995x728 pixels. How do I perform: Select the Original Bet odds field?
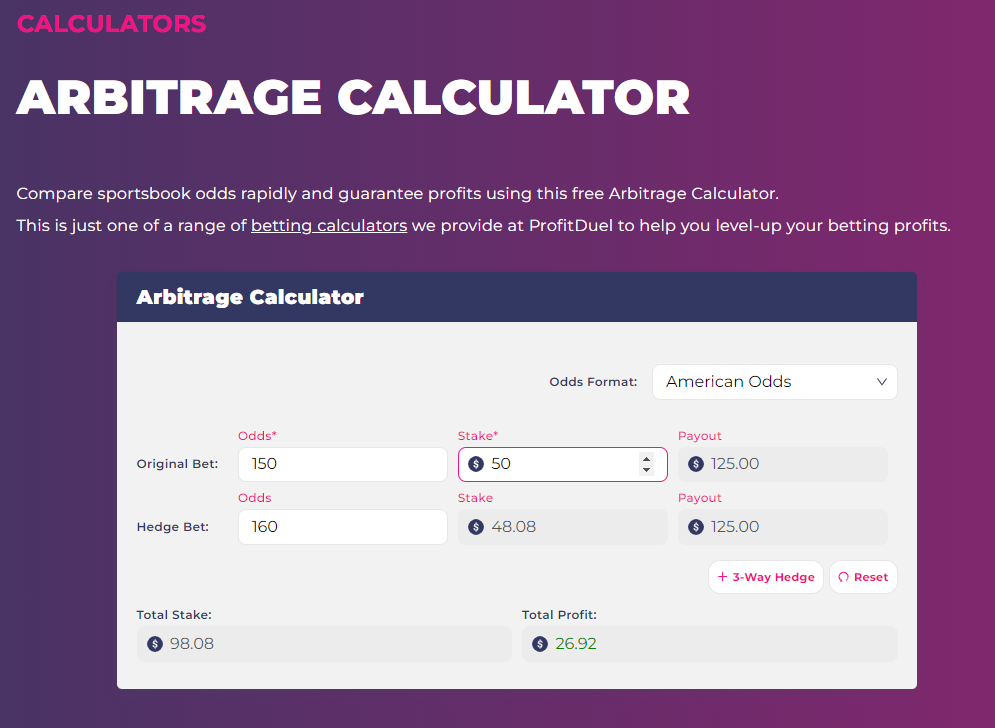pos(342,463)
